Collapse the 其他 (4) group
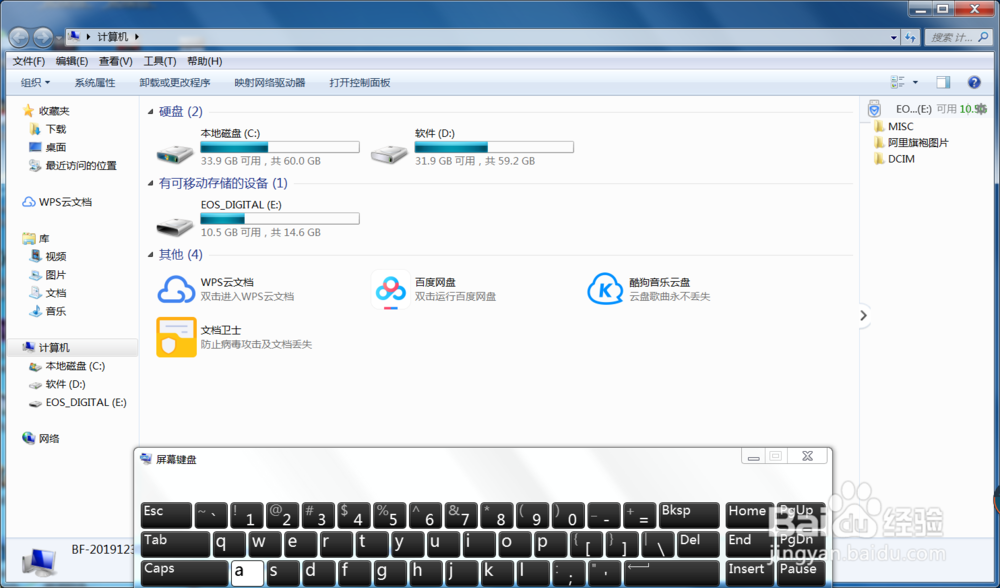 click(151, 255)
